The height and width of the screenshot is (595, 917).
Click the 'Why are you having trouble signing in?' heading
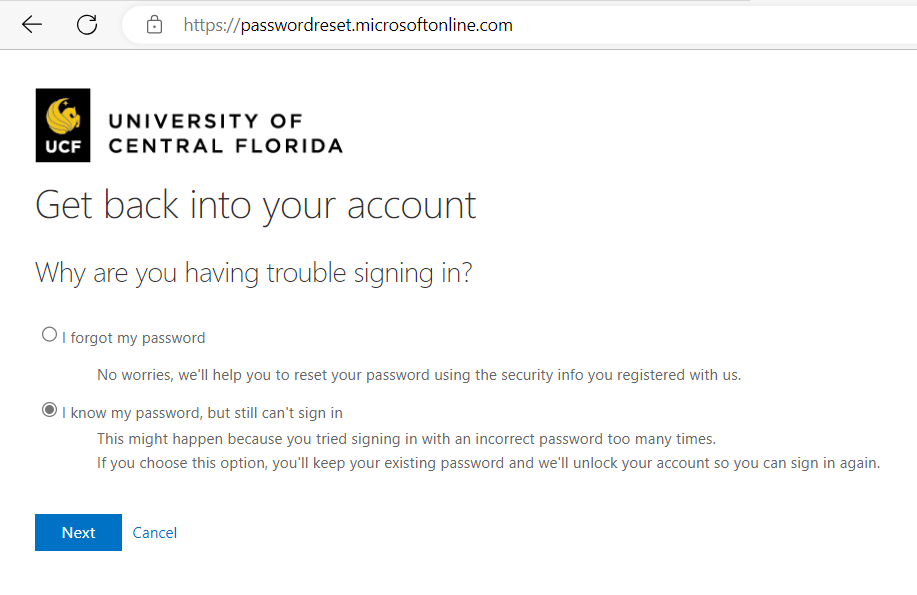(x=253, y=273)
